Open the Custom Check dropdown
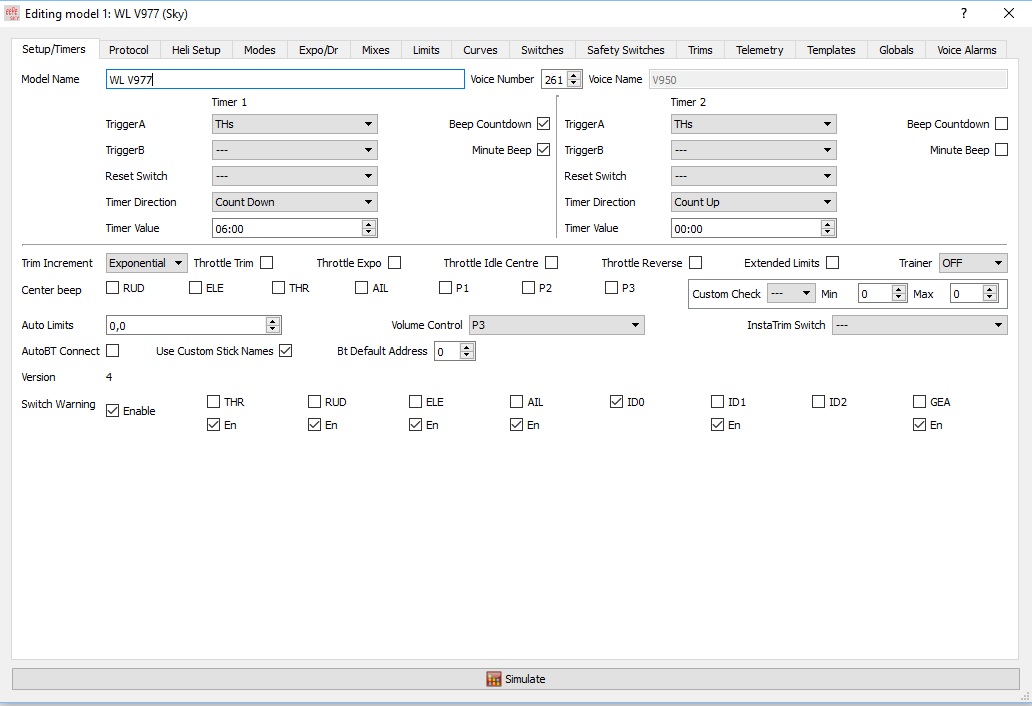The width and height of the screenshot is (1032, 706). [x=792, y=293]
